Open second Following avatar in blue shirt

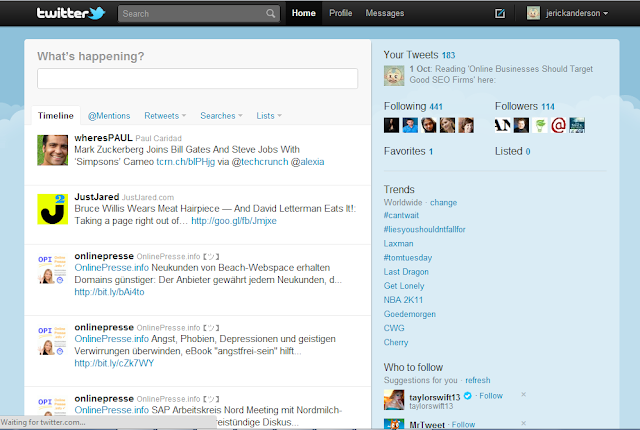(410, 125)
